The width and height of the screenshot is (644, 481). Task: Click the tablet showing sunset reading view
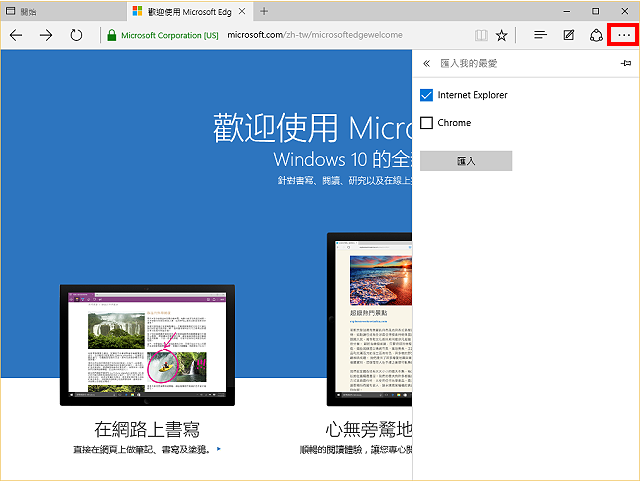pyautogui.click(x=369, y=319)
